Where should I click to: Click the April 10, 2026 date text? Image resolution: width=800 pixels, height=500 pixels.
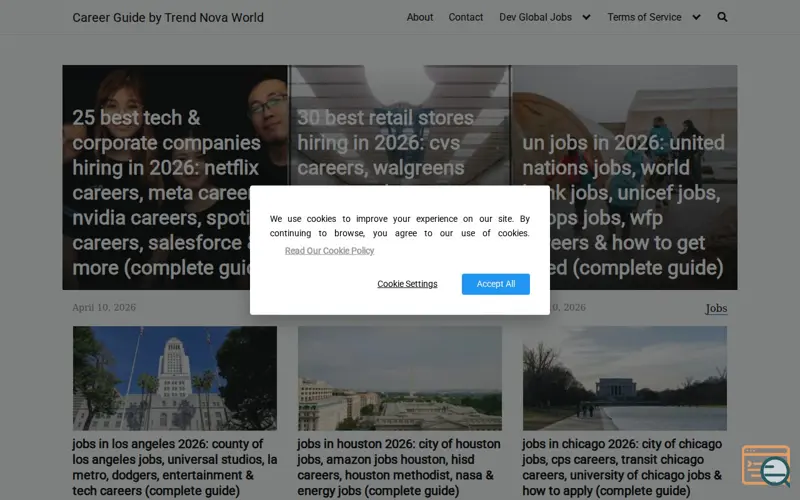(104, 307)
